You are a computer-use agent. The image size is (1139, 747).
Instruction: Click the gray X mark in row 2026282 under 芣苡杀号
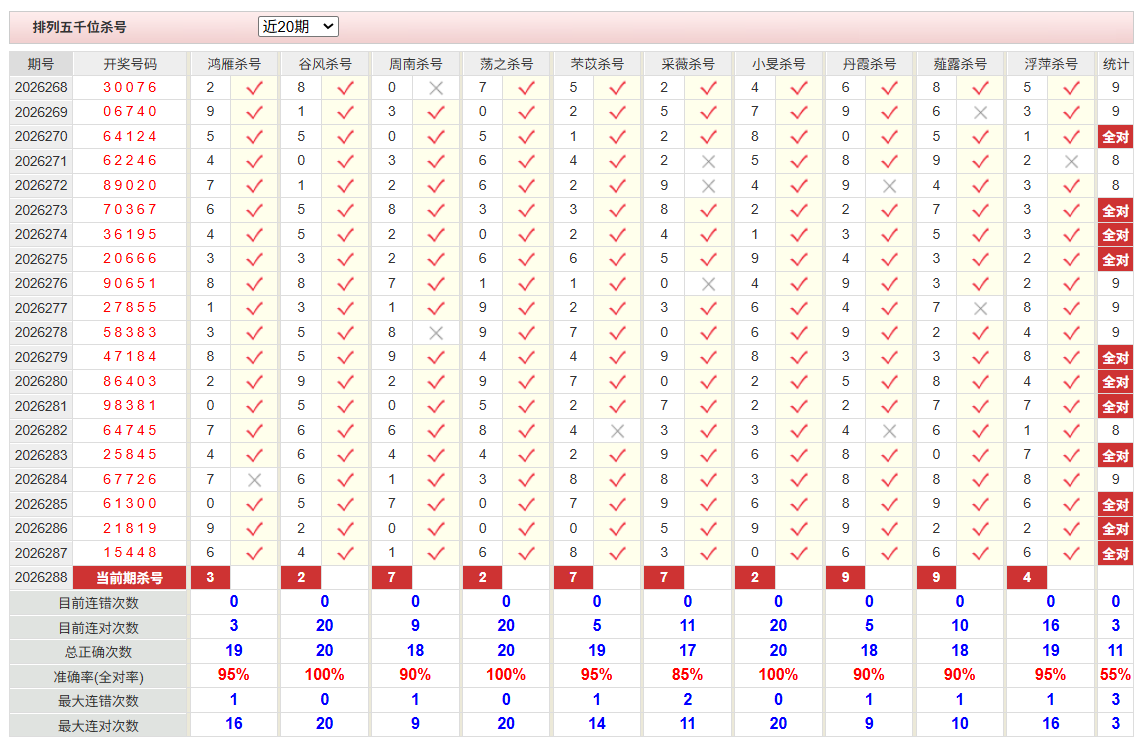point(617,431)
